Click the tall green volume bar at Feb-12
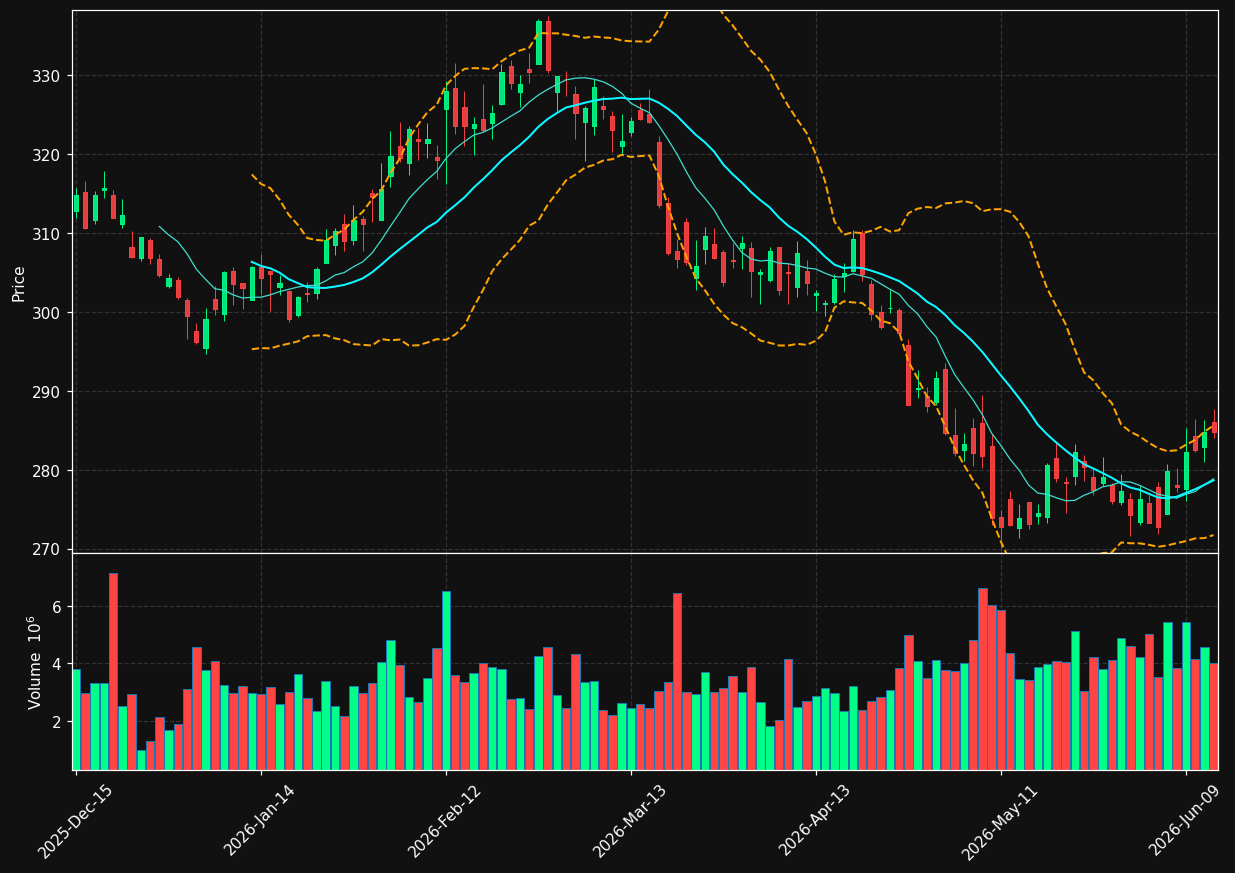1235x873 pixels. click(446, 680)
